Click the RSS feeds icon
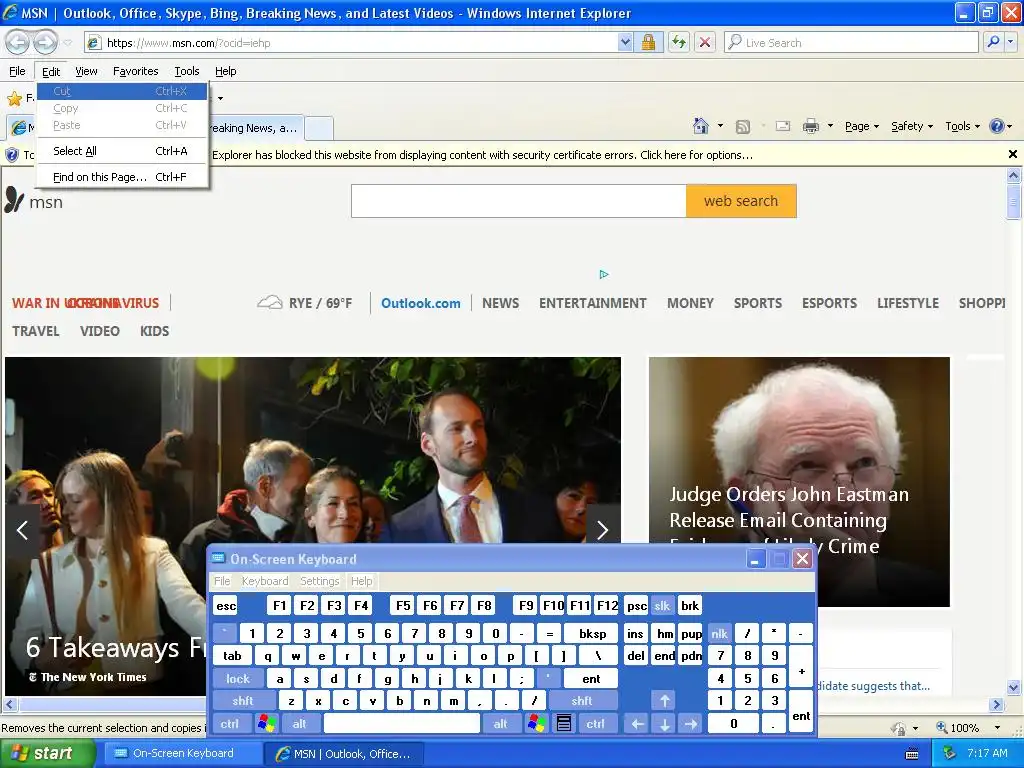1024x768 pixels. point(743,127)
